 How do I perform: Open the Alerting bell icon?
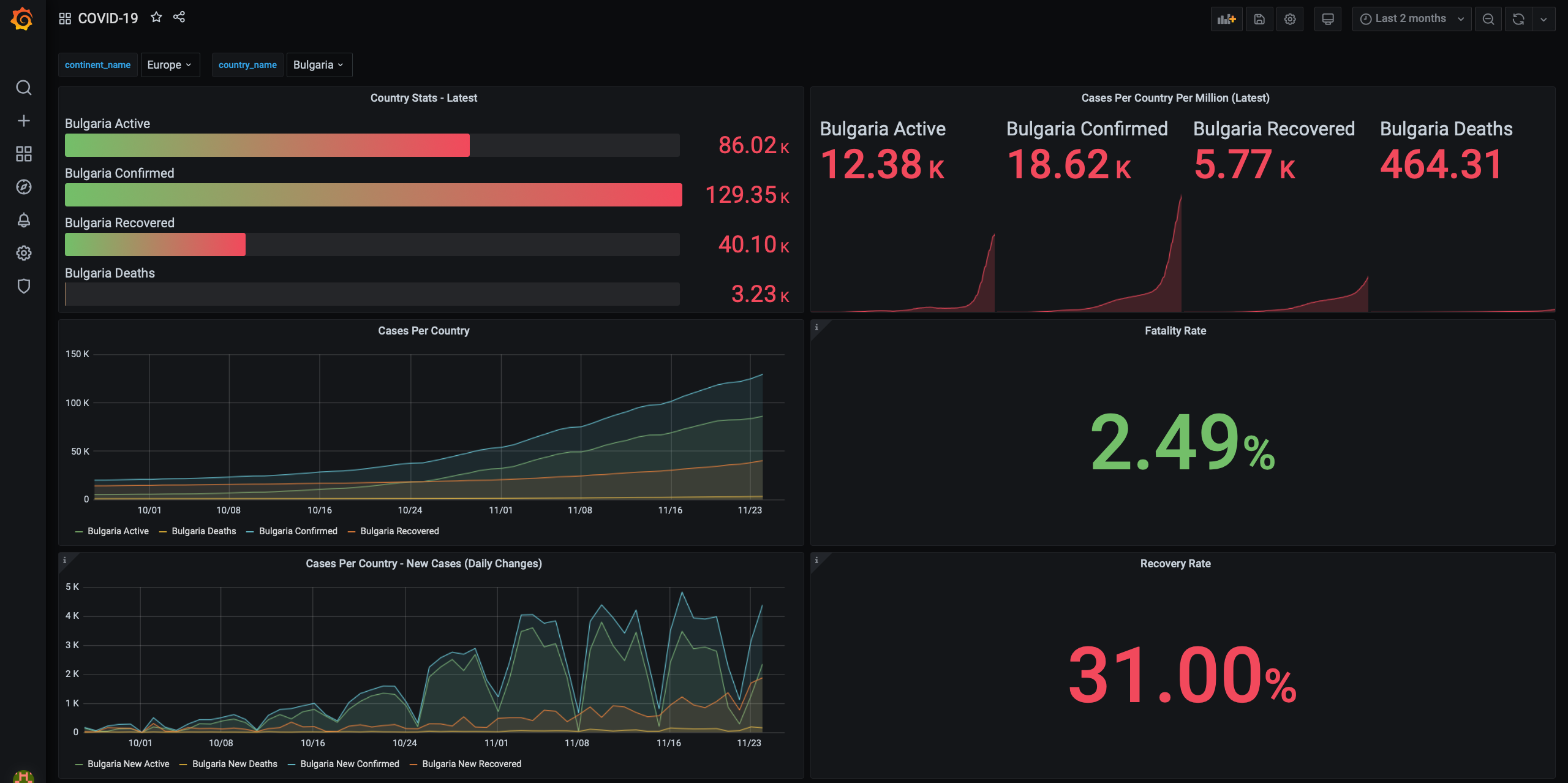tap(23, 220)
